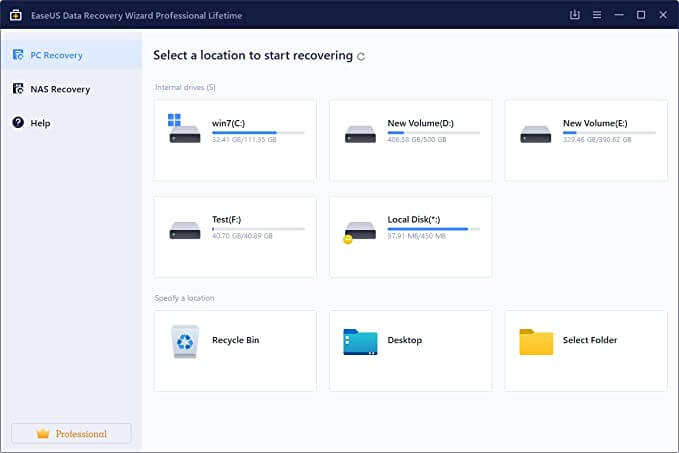Open the PC Recovery tab
This screenshot has width=679, height=453.
pos(71,55)
